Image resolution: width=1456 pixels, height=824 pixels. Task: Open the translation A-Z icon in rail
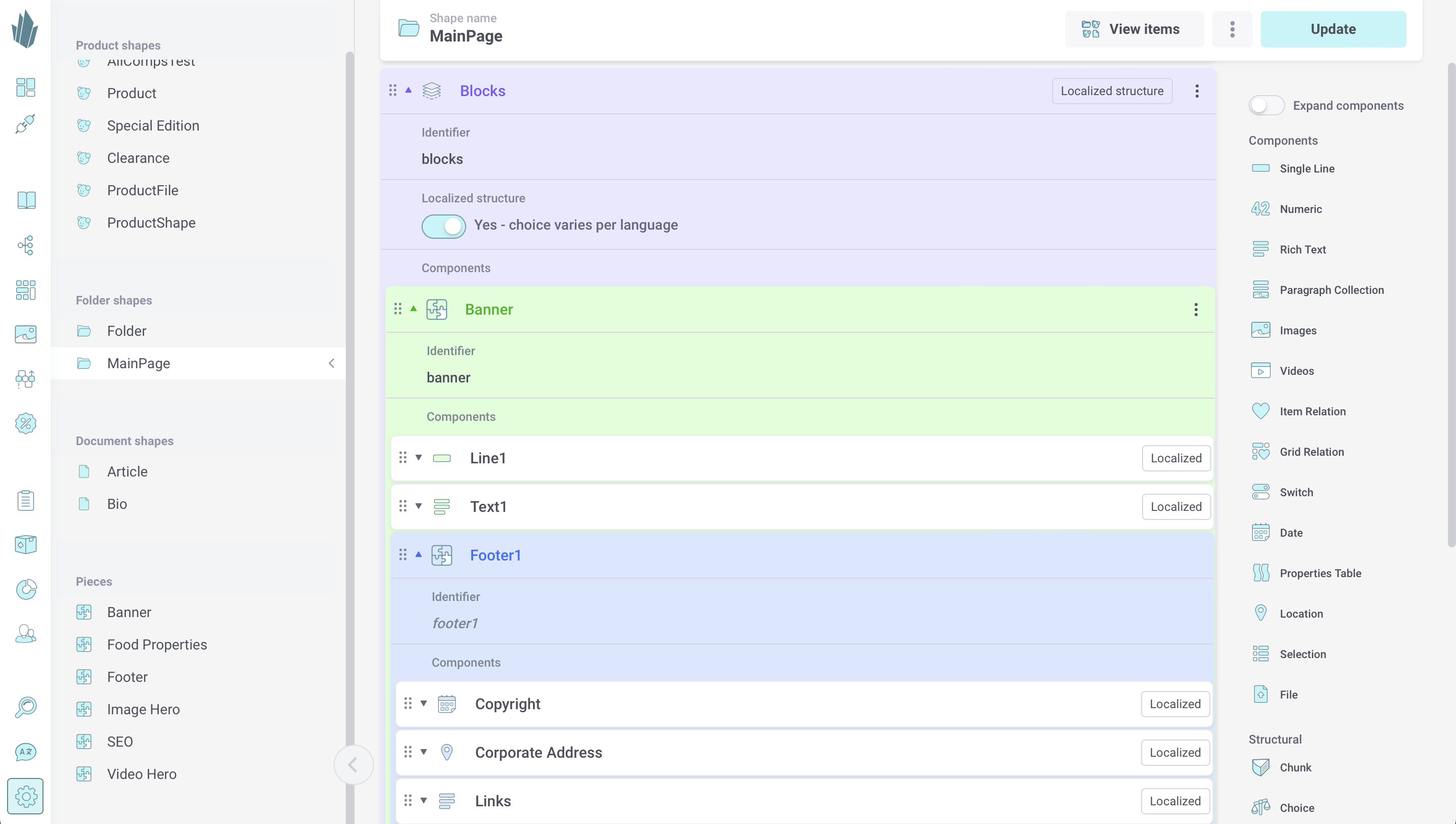coord(25,752)
